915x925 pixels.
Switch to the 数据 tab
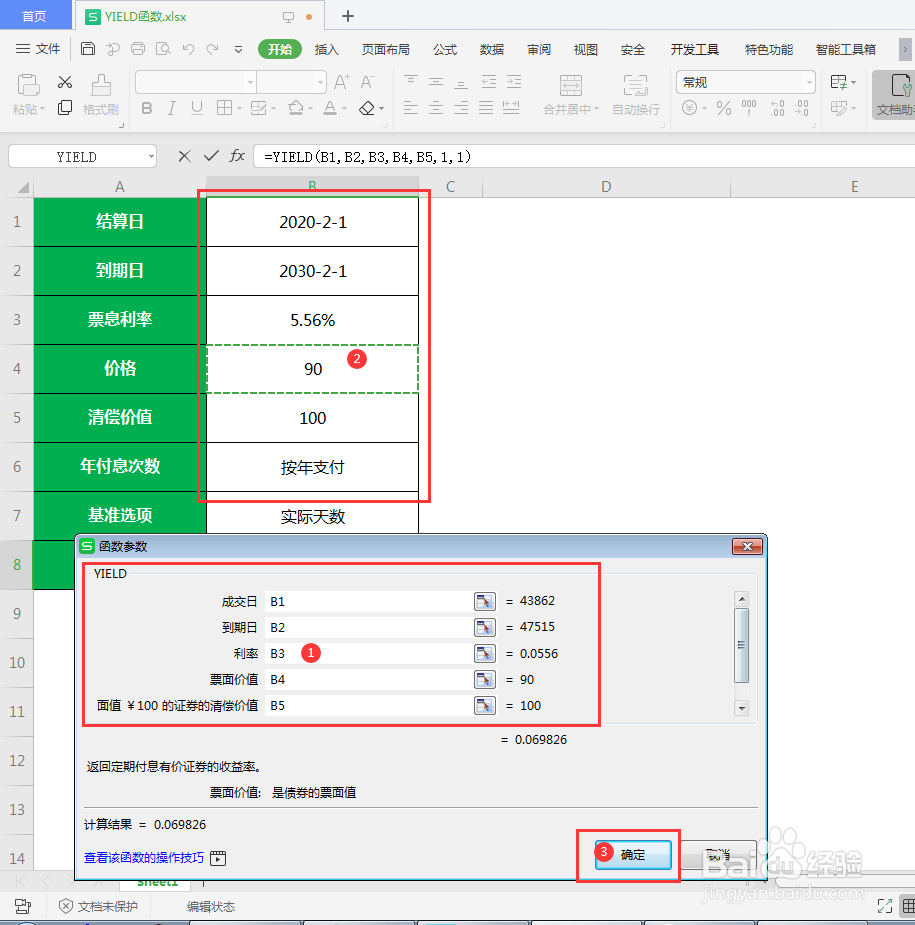tap(491, 50)
